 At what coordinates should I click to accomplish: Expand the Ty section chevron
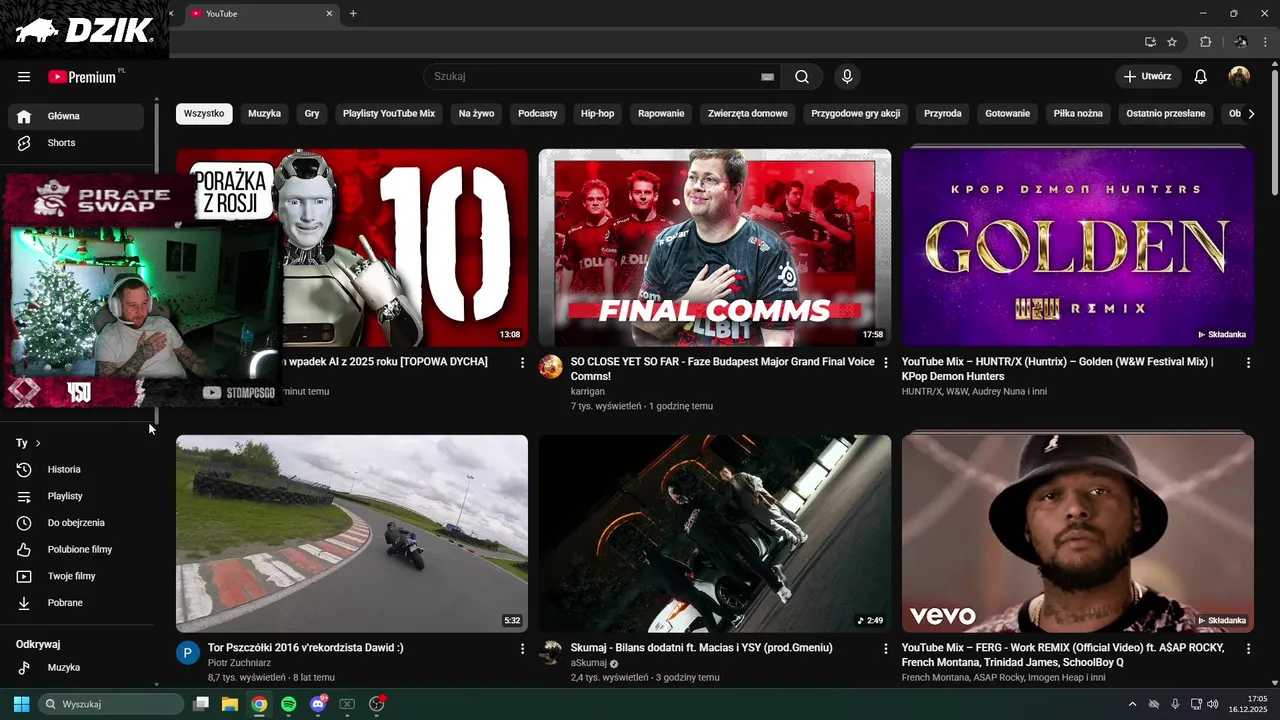[x=38, y=443]
